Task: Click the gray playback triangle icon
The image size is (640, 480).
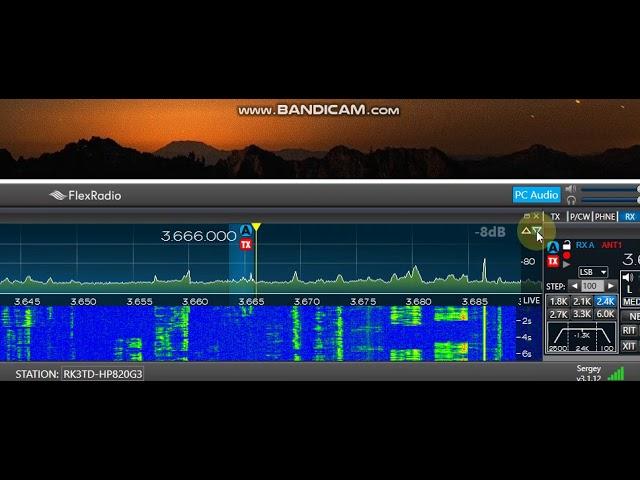Action: (x=567, y=264)
